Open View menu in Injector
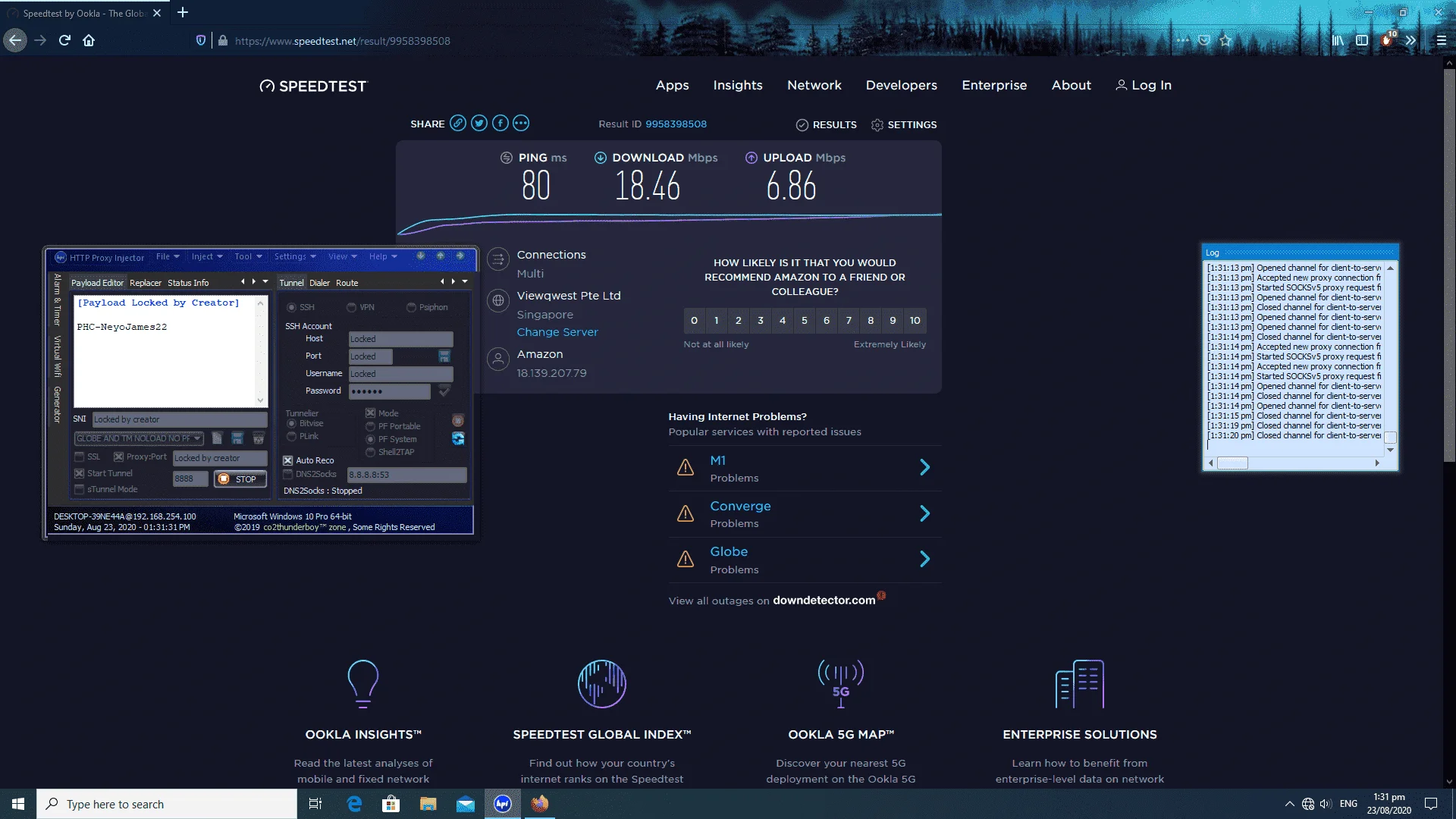 point(342,256)
